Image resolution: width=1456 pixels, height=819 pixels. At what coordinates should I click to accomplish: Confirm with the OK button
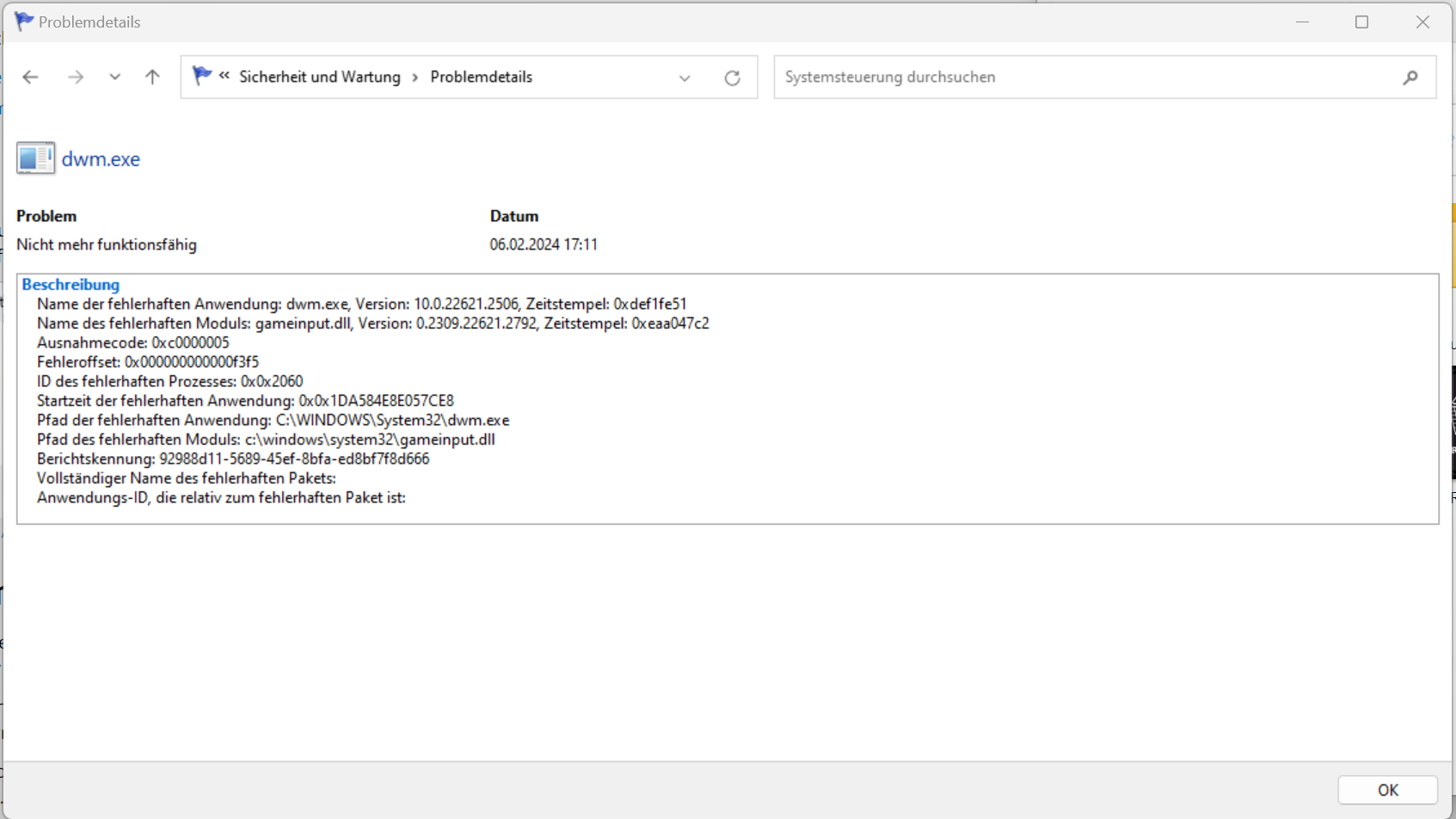(1388, 790)
